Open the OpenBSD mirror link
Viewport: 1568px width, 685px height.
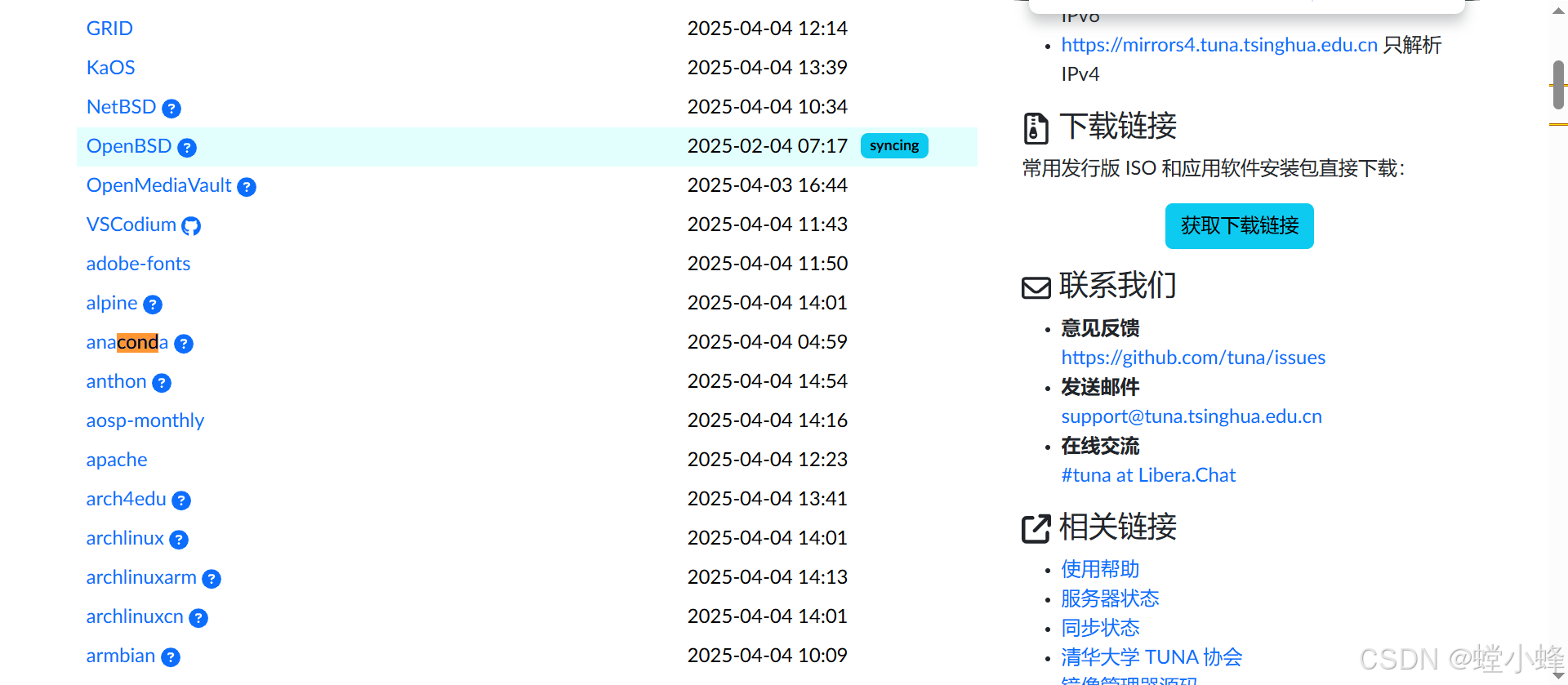[129, 146]
